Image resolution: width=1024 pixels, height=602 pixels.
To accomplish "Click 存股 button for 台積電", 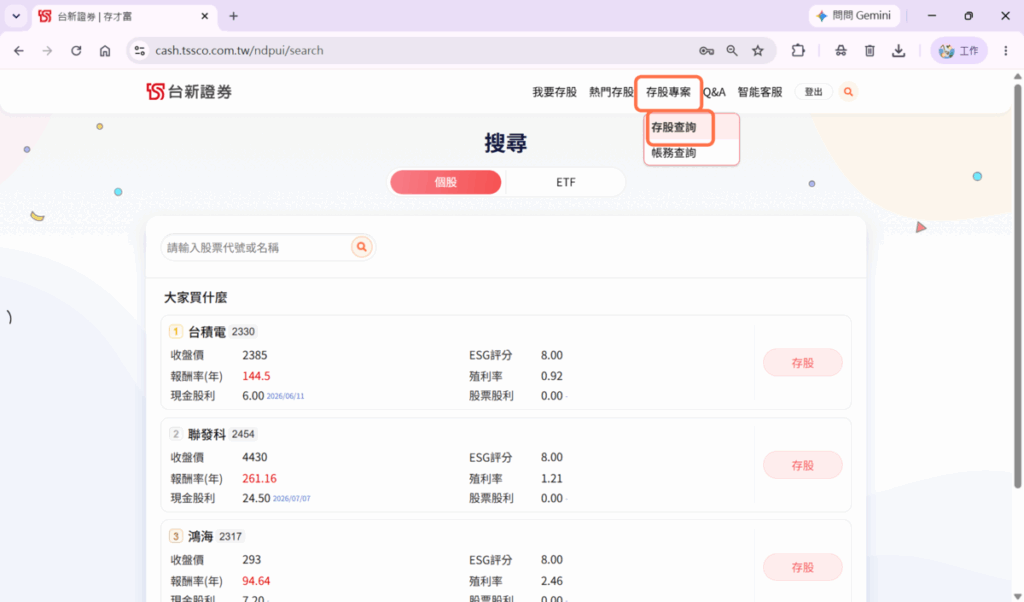I will (x=803, y=362).
